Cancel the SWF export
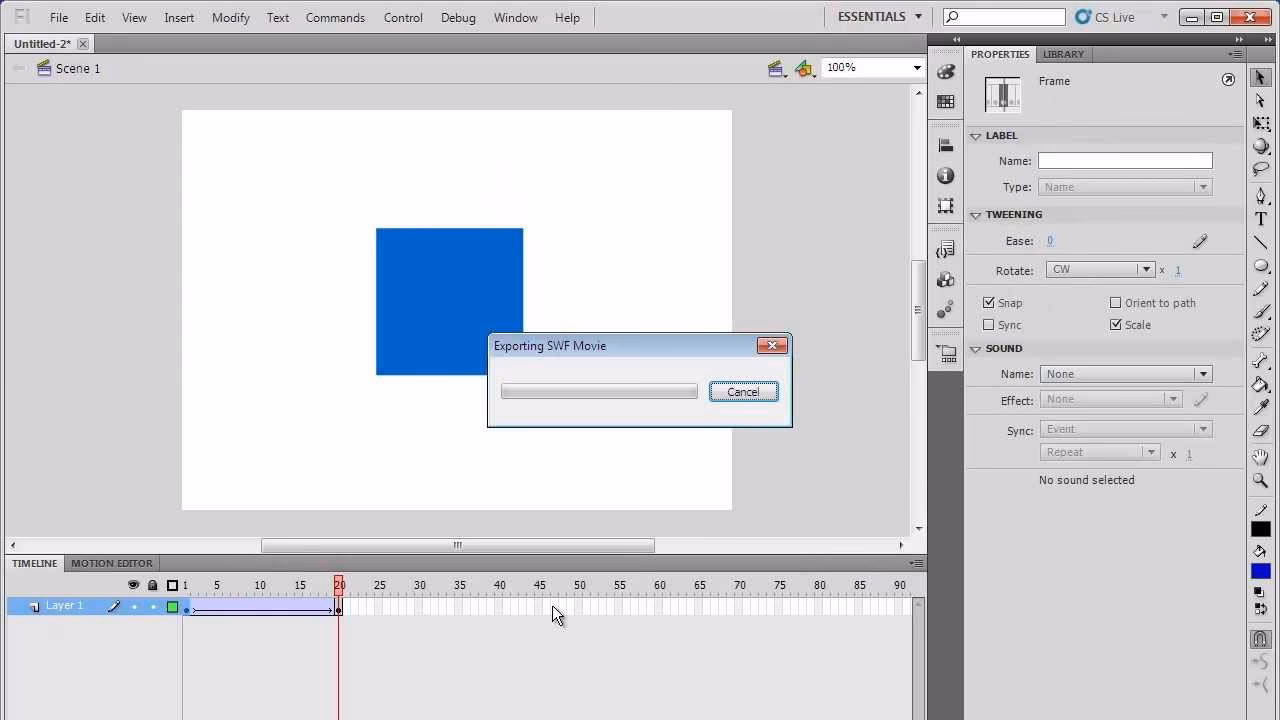The width and height of the screenshot is (1280, 720). pos(743,391)
